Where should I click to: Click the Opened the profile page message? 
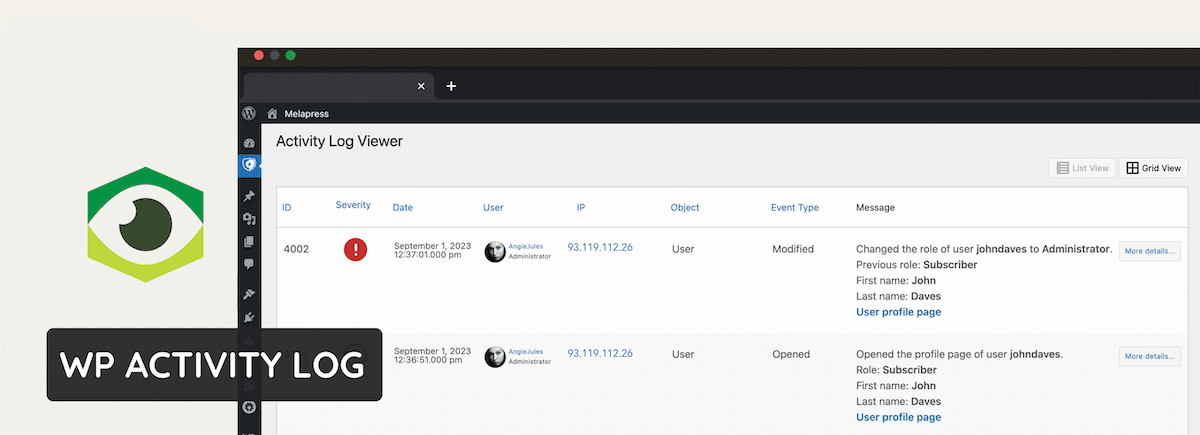pos(959,354)
